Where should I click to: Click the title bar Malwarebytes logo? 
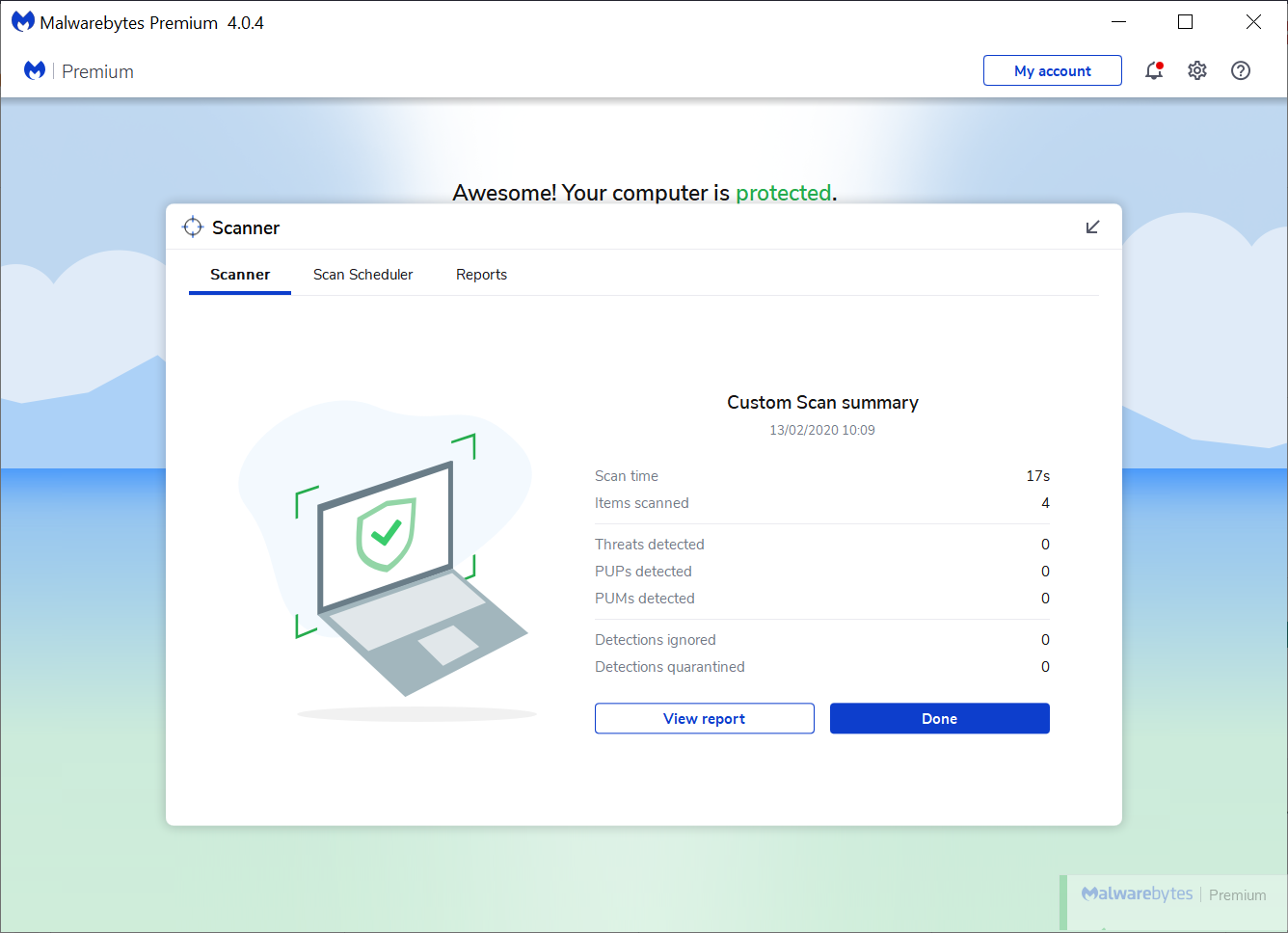(22, 21)
